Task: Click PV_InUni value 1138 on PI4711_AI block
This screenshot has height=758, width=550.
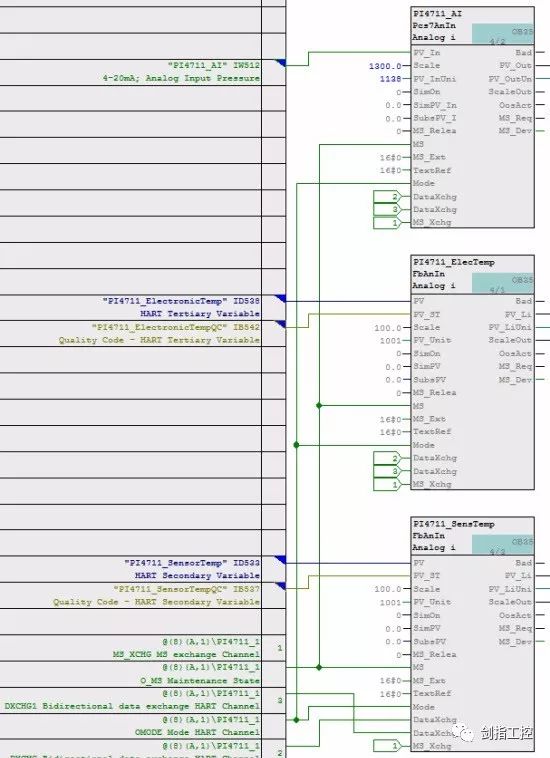Action: pos(391,79)
